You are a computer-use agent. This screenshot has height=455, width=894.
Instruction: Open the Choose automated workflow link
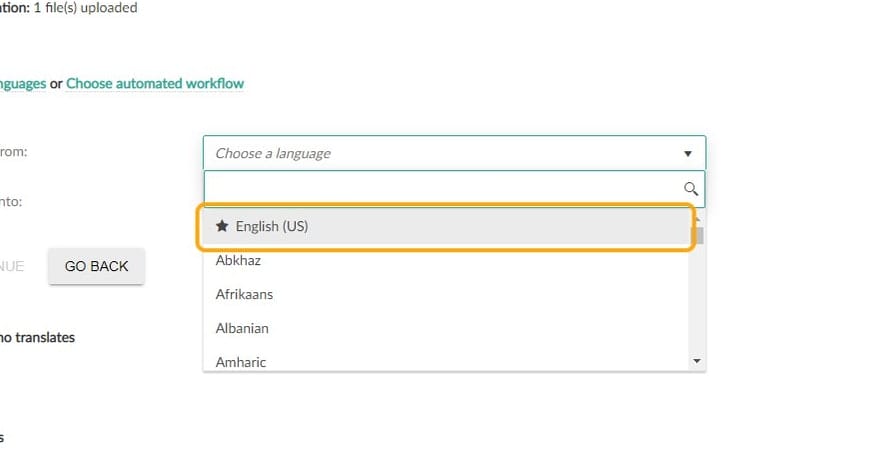pos(155,84)
